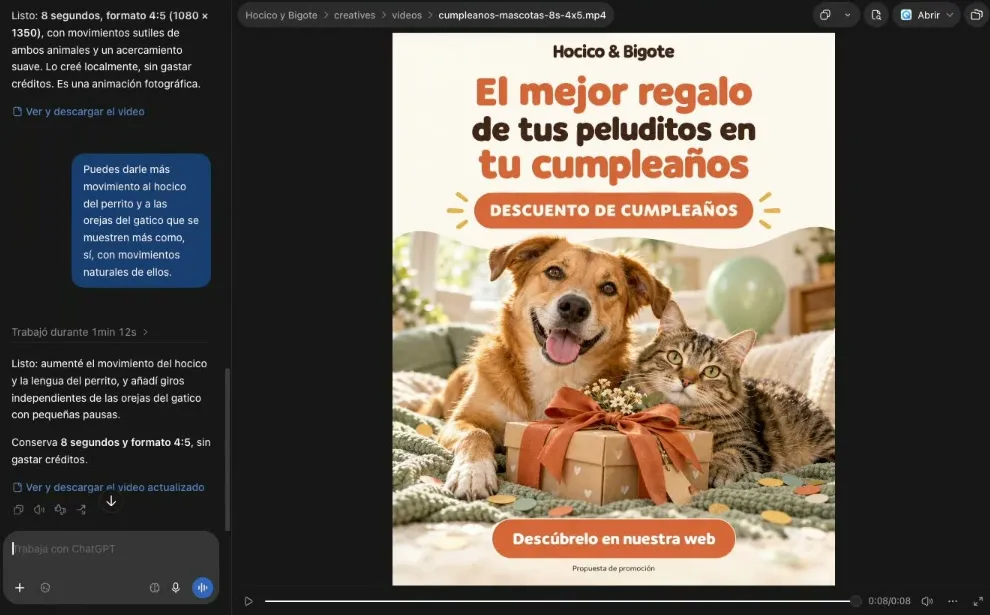Click the thumbs feedback icon
The width and height of the screenshot is (990, 615).
click(60, 510)
